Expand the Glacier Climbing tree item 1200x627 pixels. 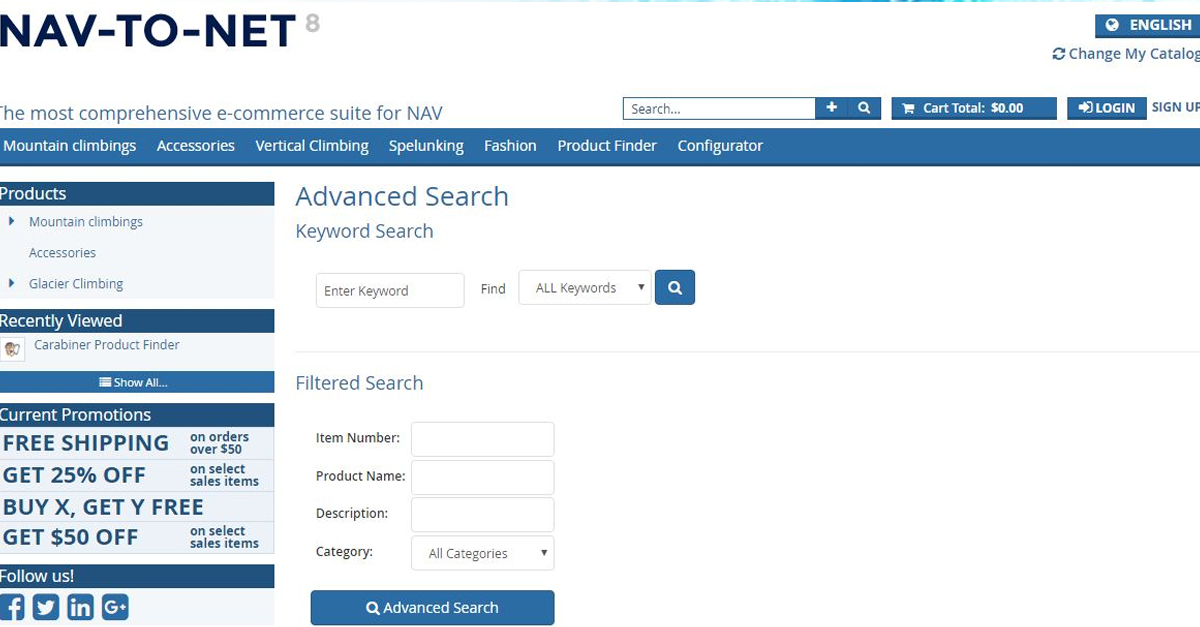coord(11,283)
